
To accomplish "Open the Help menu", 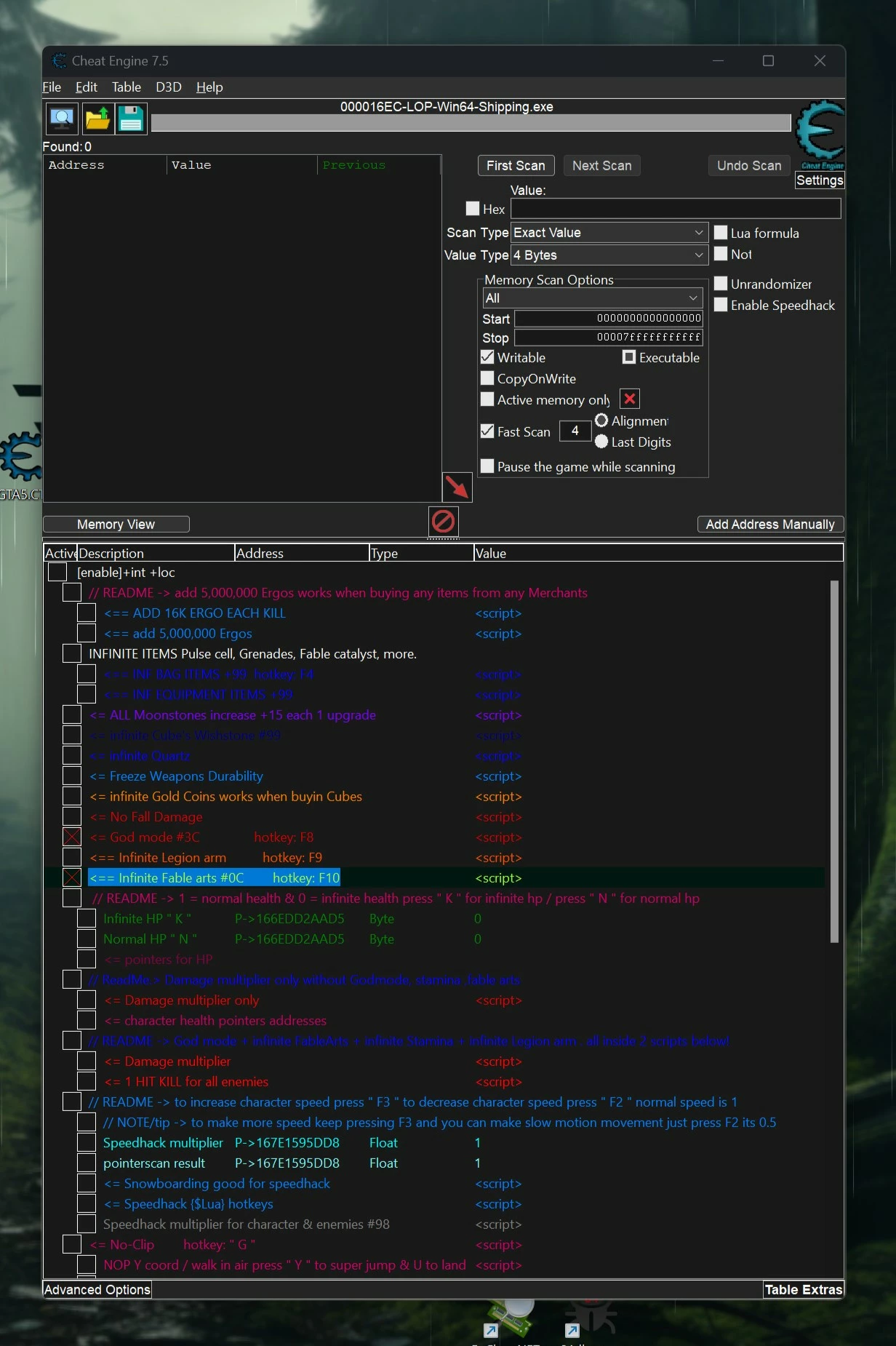I will tap(209, 87).
